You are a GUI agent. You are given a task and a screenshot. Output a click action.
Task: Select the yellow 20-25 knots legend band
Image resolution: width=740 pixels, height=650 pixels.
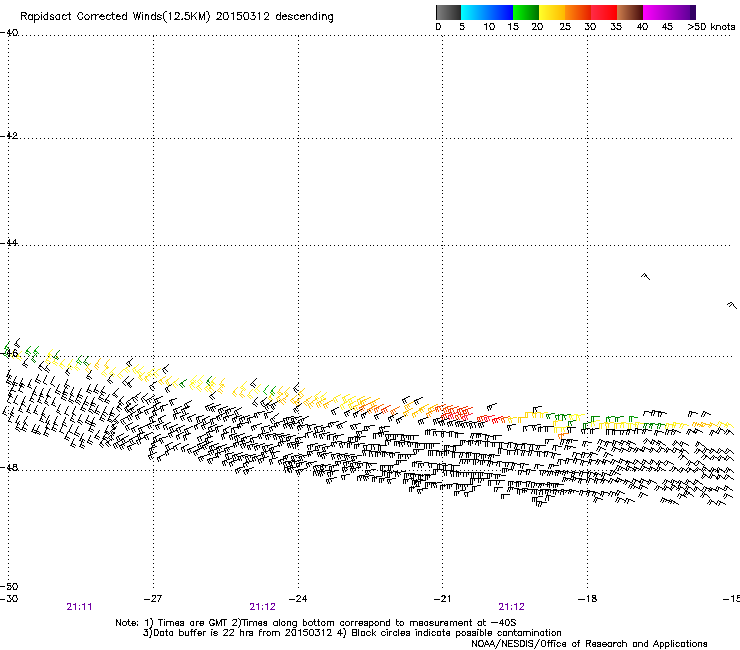[552, 12]
